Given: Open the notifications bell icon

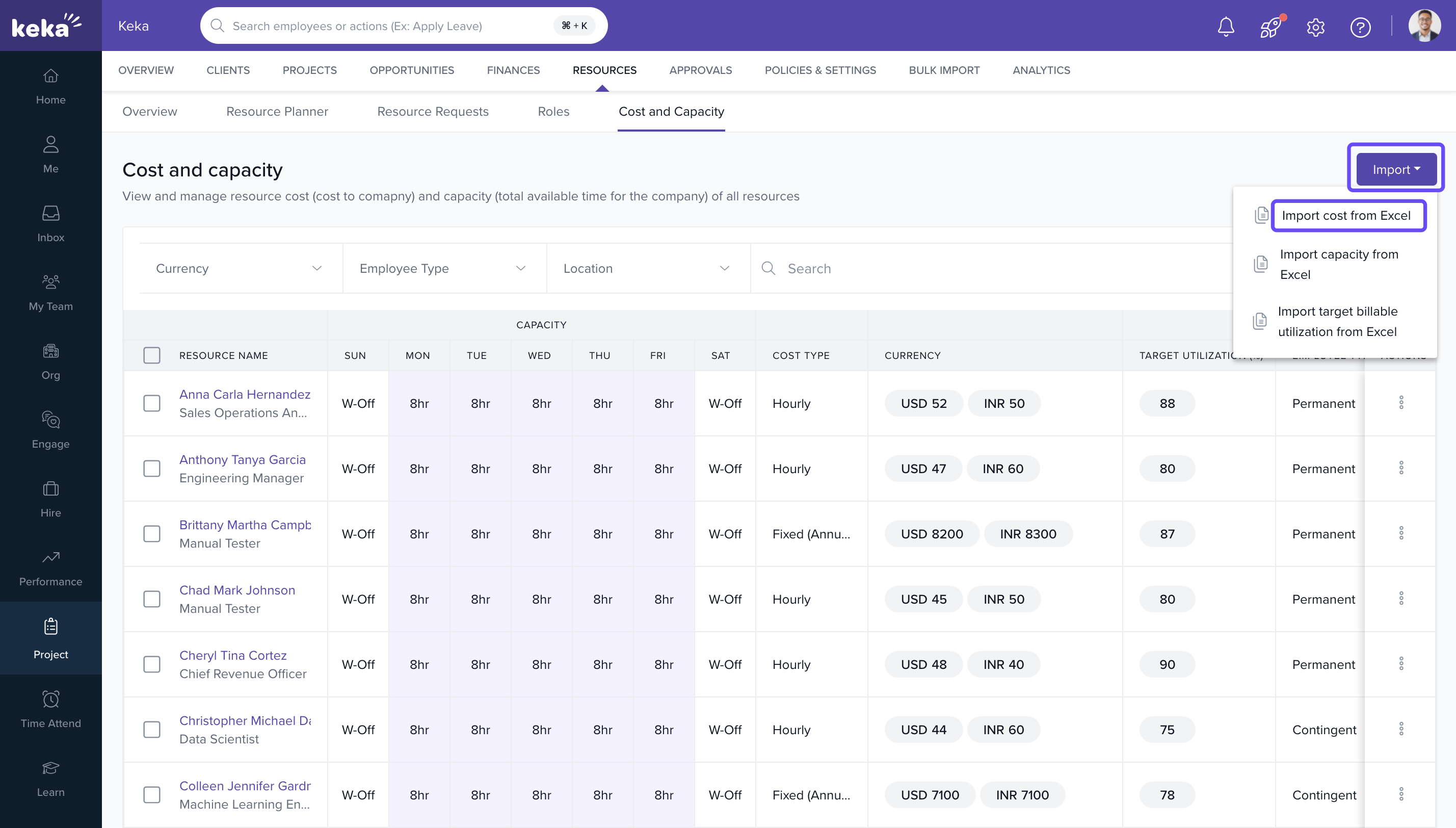Looking at the screenshot, I should coord(1226,27).
